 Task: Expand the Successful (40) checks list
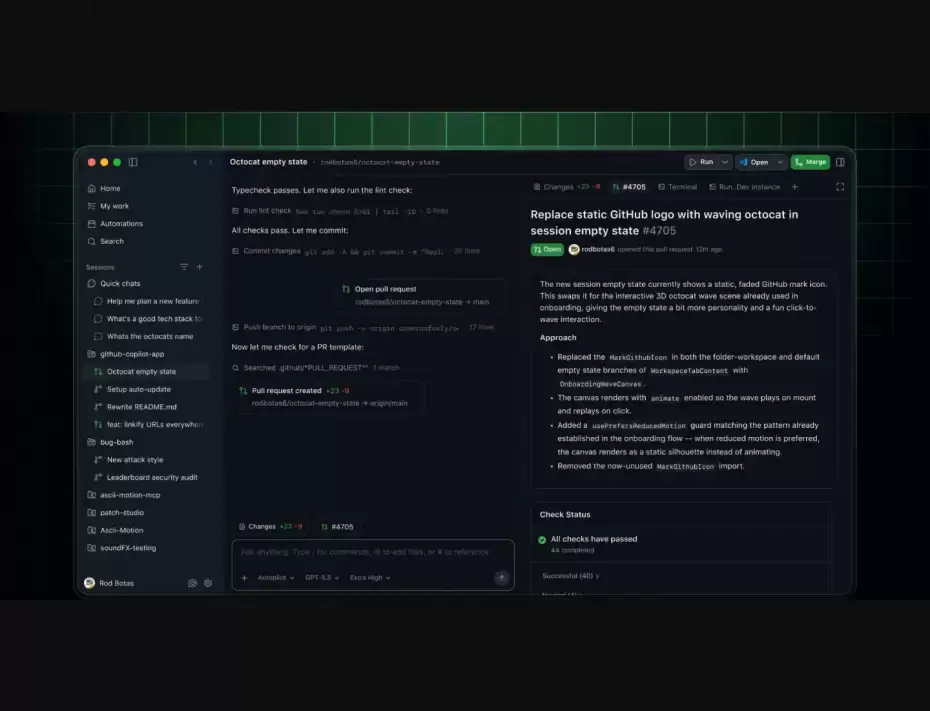pos(571,576)
